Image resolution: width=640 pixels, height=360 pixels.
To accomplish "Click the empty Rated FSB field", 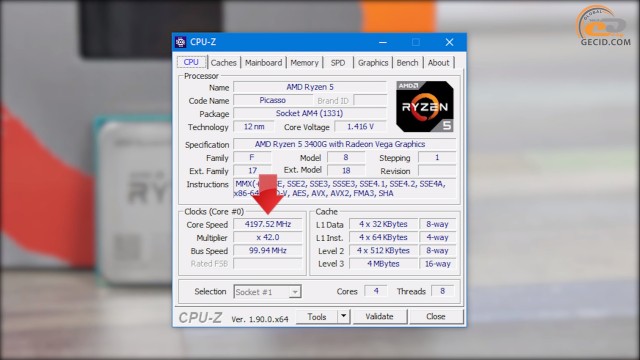I will (x=268, y=263).
